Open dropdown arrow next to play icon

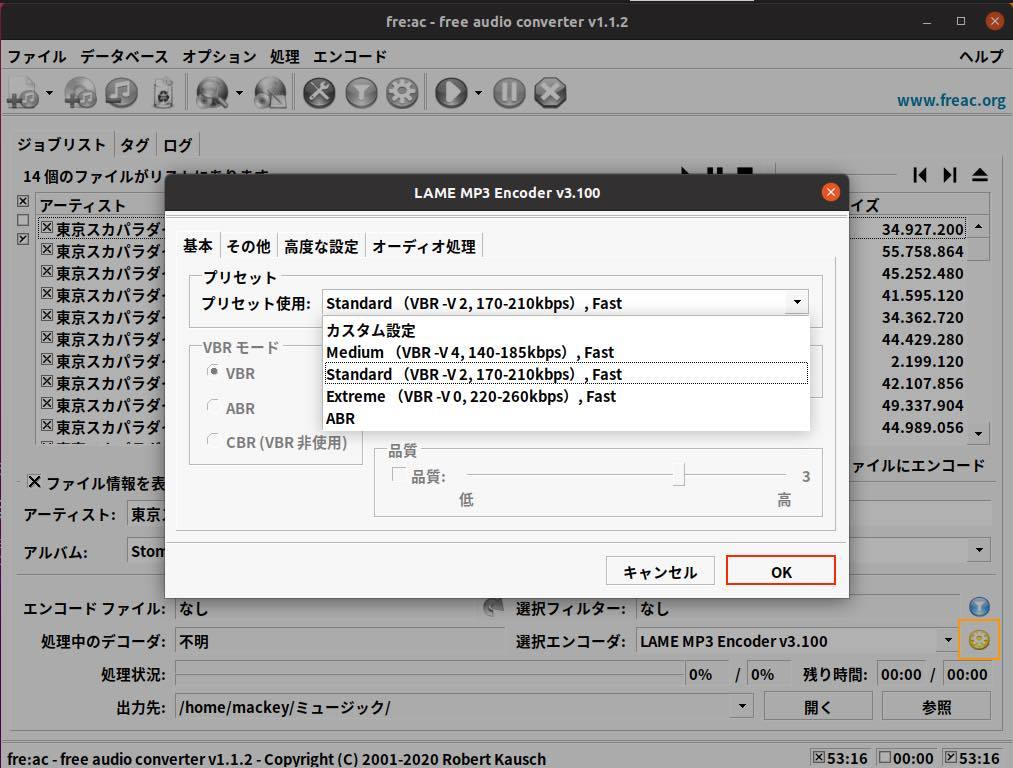[x=478, y=94]
